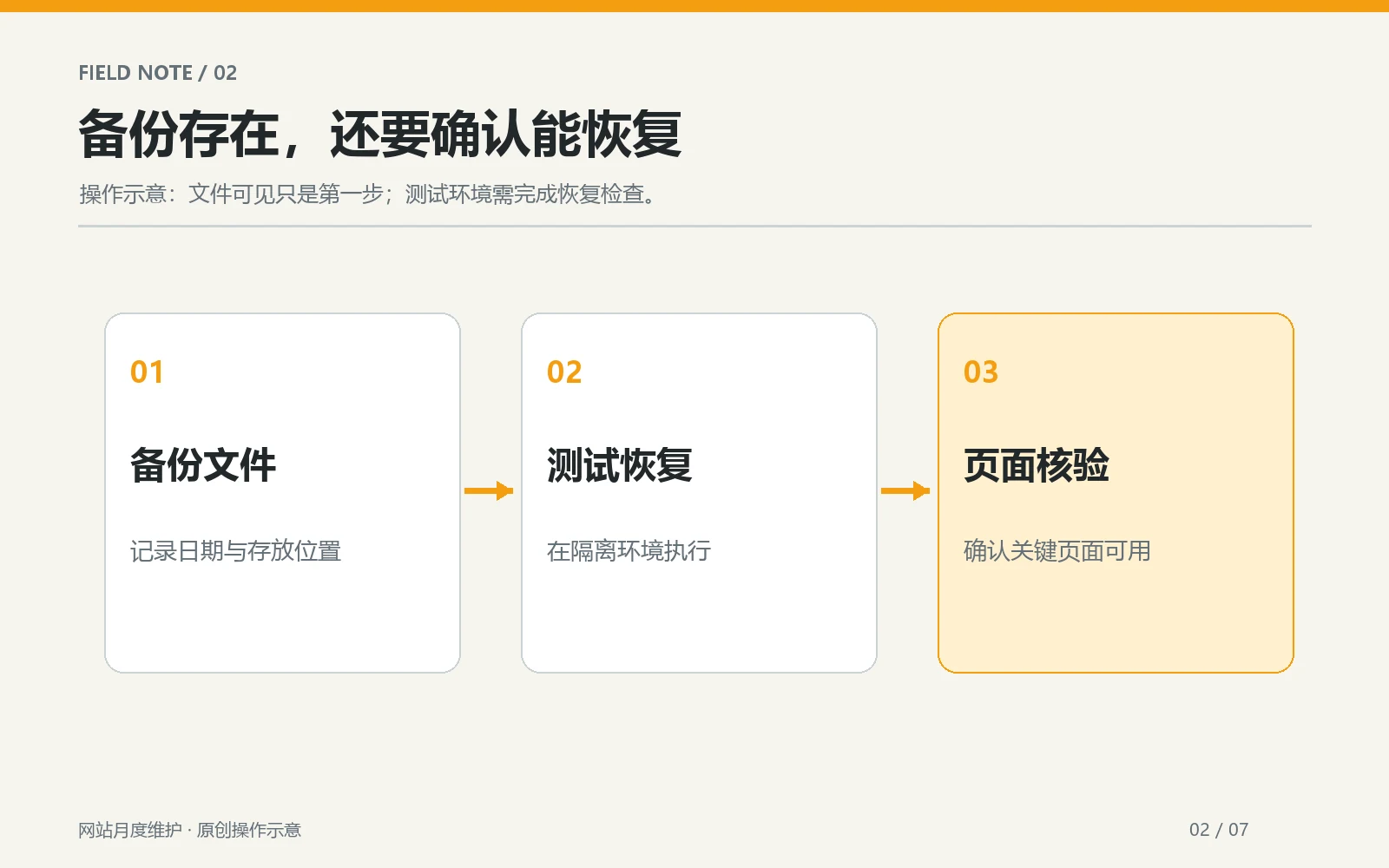Click the page indicator '02 / 07'
Image resolution: width=1389 pixels, height=868 pixels.
(1219, 830)
